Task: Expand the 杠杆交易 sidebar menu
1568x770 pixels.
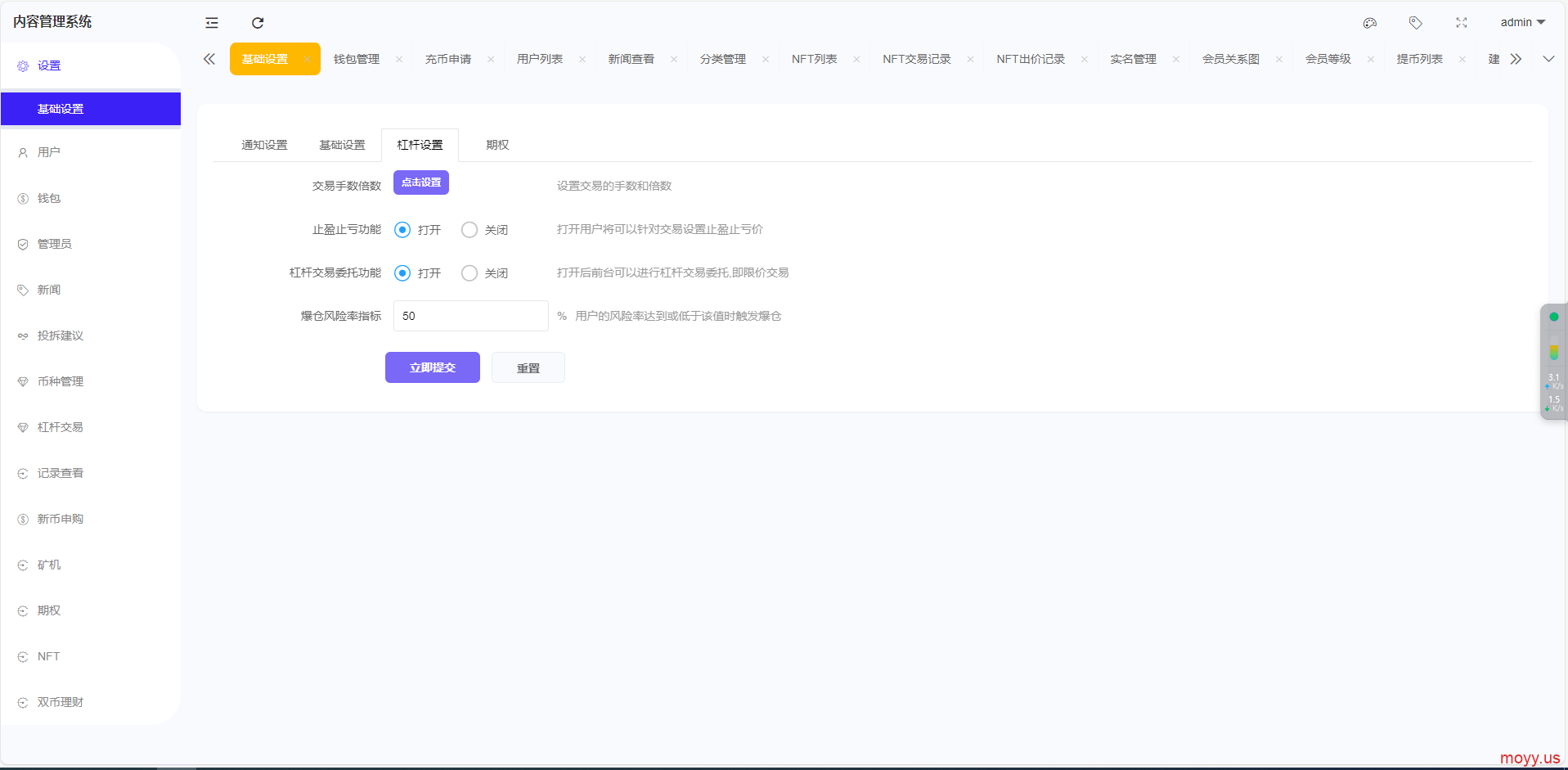Action: pos(91,427)
